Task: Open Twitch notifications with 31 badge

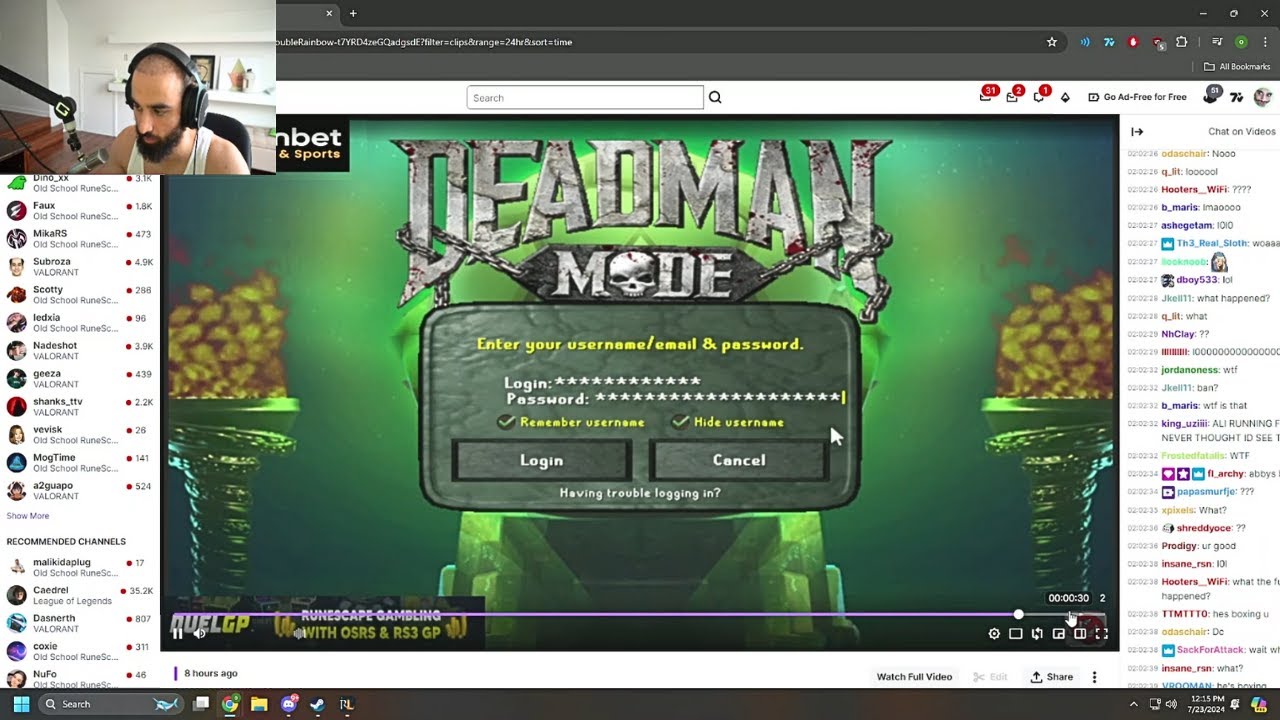Action: pyautogui.click(x=988, y=95)
